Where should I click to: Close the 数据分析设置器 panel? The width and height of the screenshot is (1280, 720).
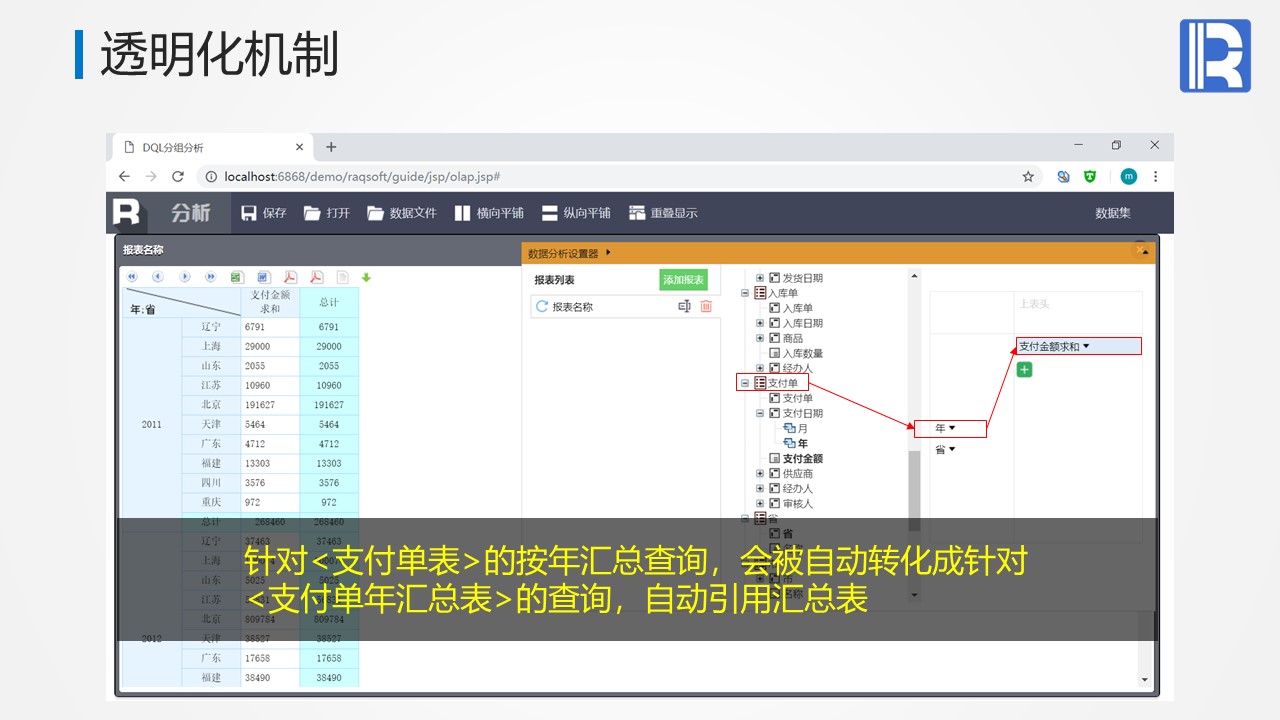[x=1139, y=249]
